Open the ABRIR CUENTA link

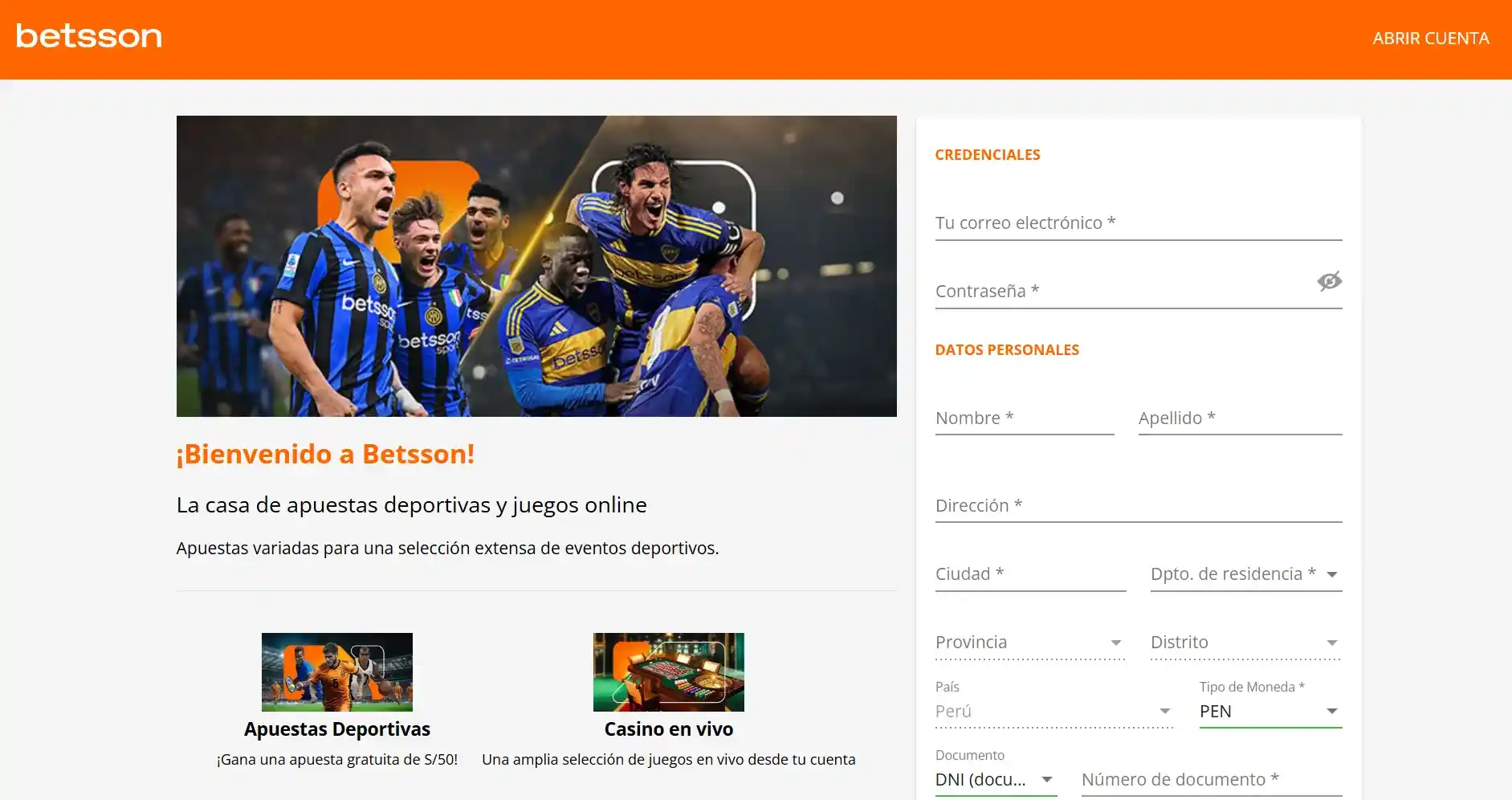click(1430, 39)
